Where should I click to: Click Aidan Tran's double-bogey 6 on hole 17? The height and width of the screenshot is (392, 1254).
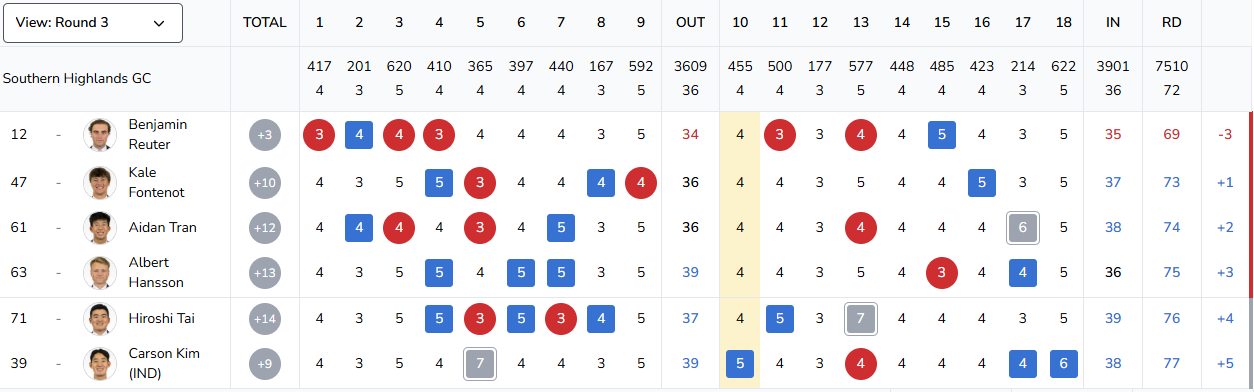click(x=1023, y=228)
